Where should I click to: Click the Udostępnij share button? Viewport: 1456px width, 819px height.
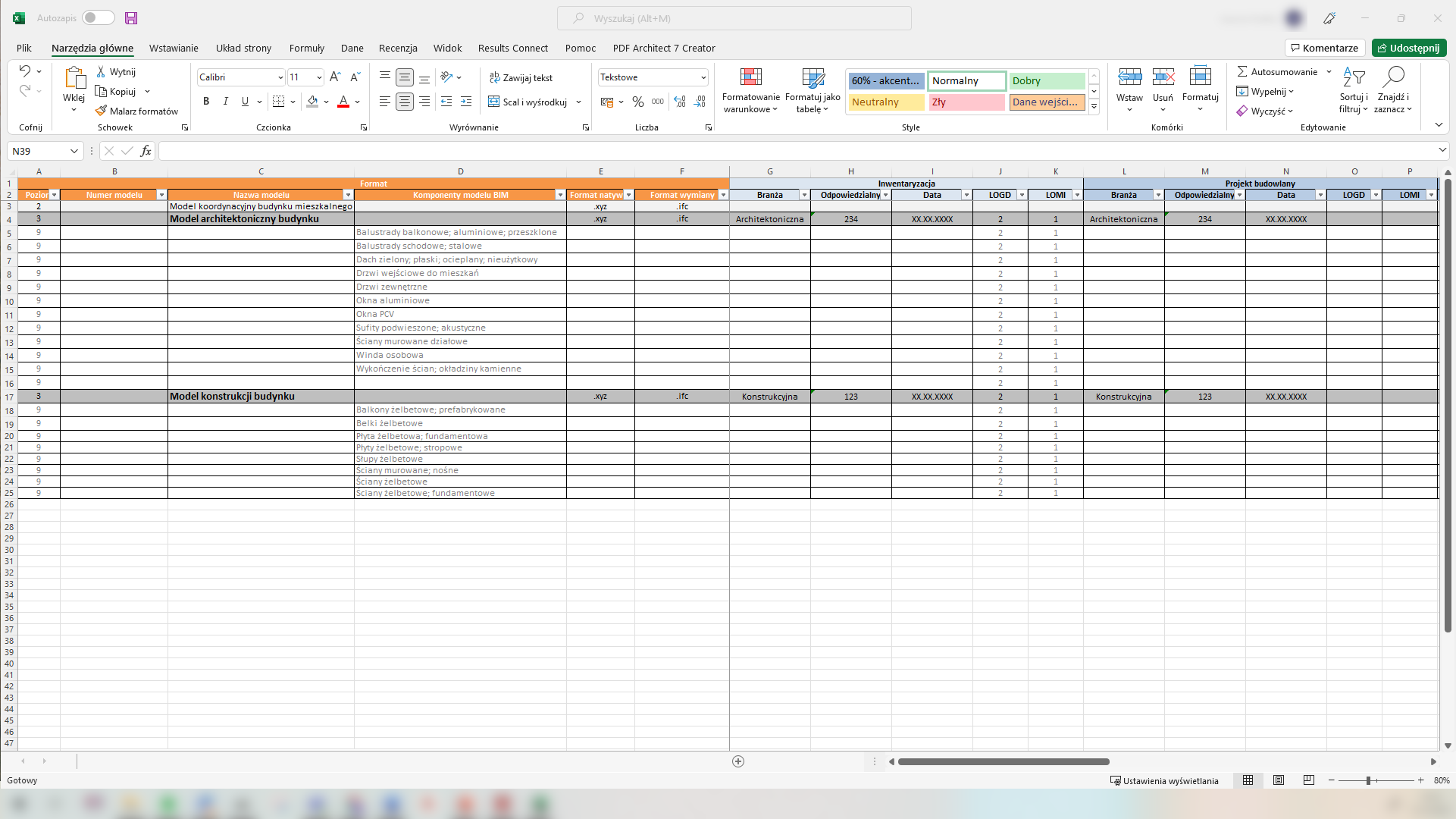[x=1408, y=48]
